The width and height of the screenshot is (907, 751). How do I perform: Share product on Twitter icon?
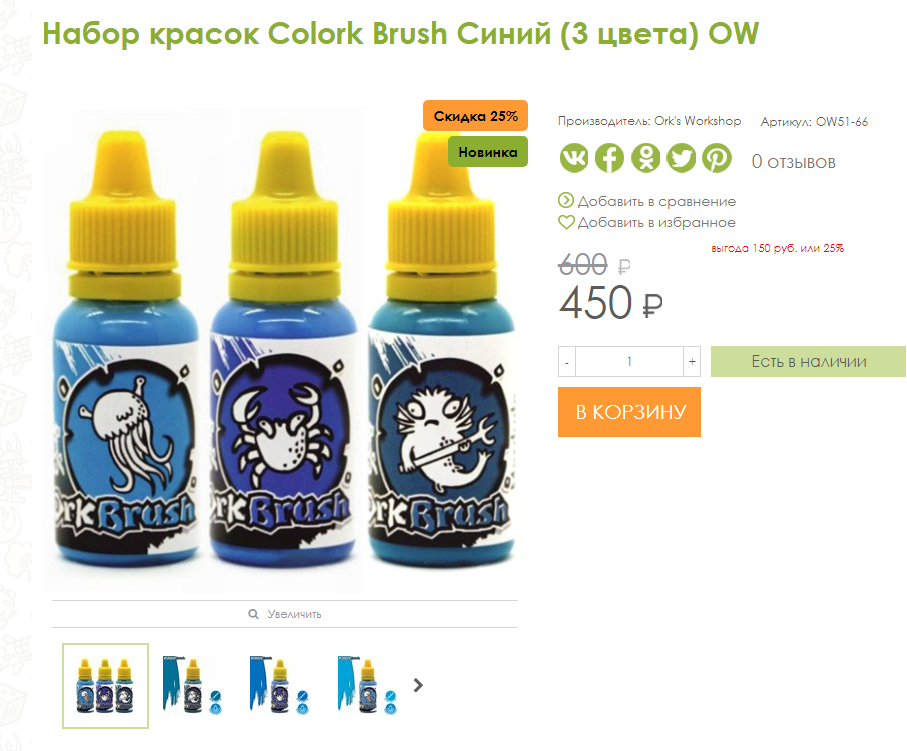(x=681, y=157)
